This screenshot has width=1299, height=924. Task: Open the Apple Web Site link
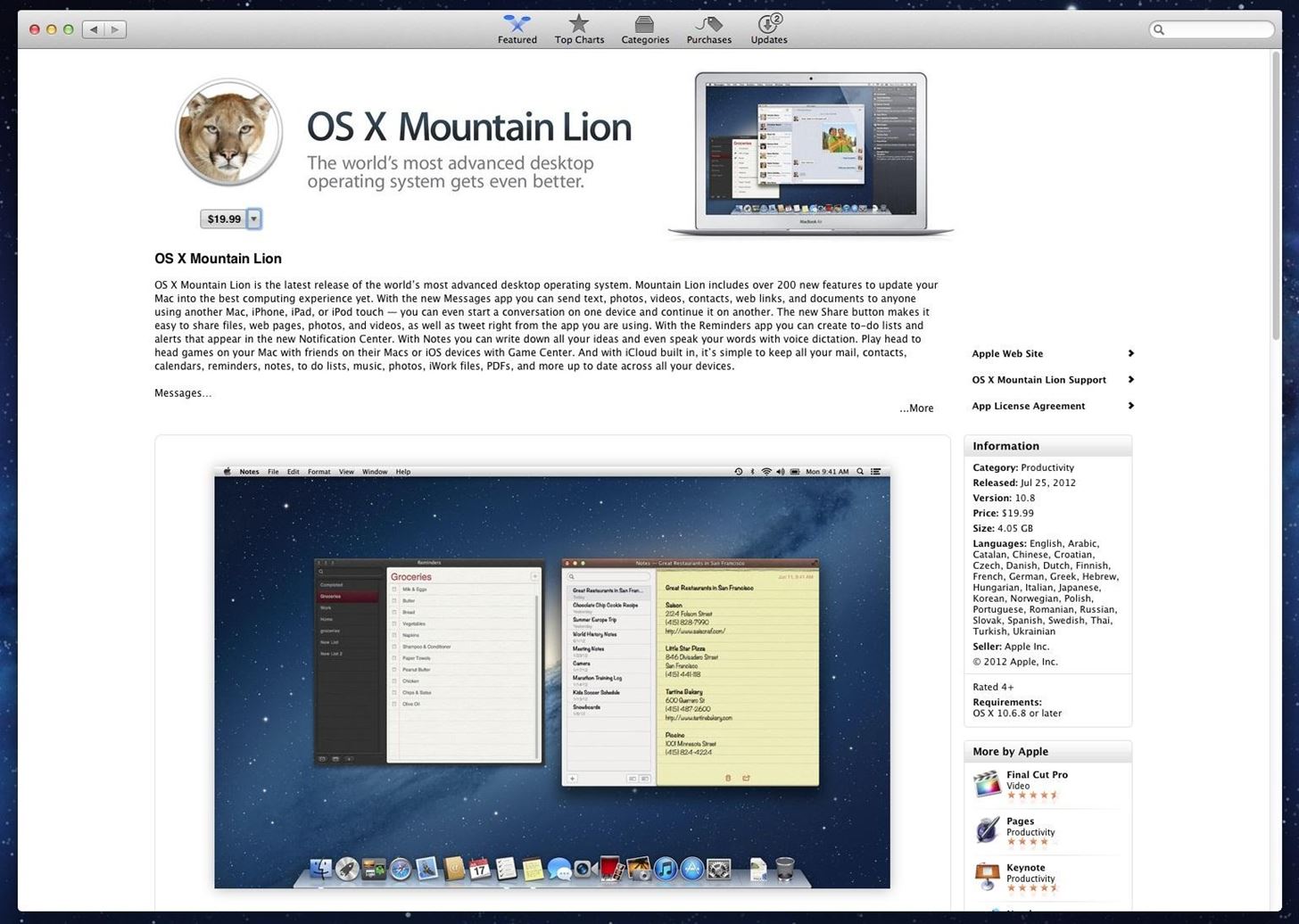pyautogui.click(x=1007, y=354)
